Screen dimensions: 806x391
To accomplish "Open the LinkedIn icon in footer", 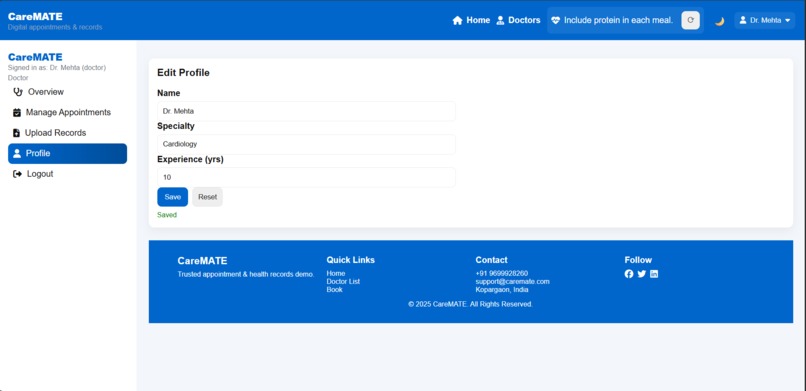I will pyautogui.click(x=654, y=274).
